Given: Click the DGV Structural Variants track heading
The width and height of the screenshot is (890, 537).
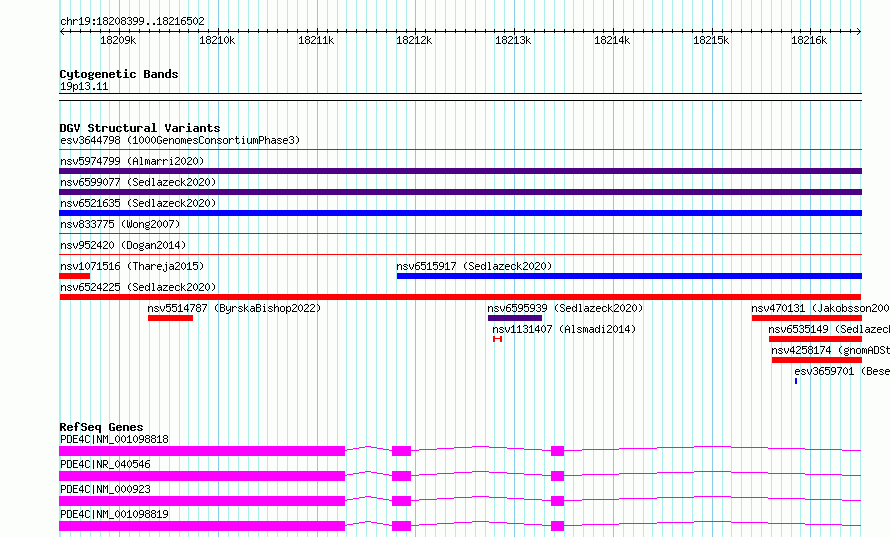Looking at the screenshot, I should pyautogui.click(x=140, y=128).
